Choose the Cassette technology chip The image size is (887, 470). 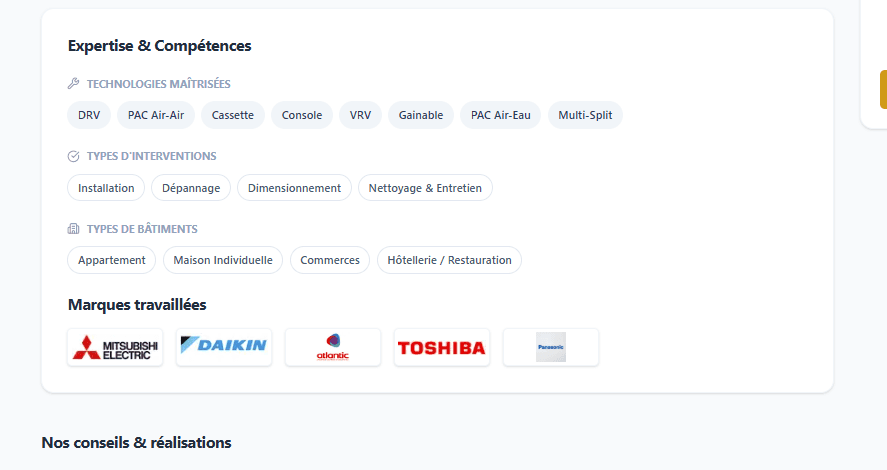pyautogui.click(x=233, y=115)
